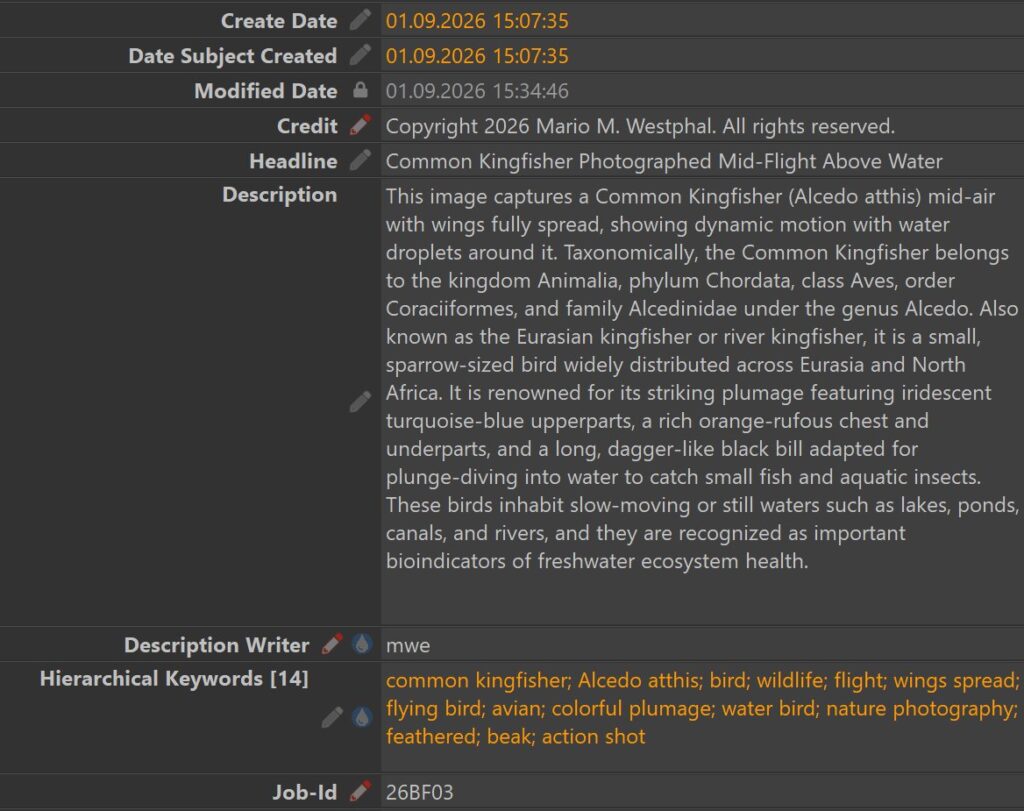Click the Job-Id value 26BF03
This screenshot has height=811, width=1024.
[419, 792]
